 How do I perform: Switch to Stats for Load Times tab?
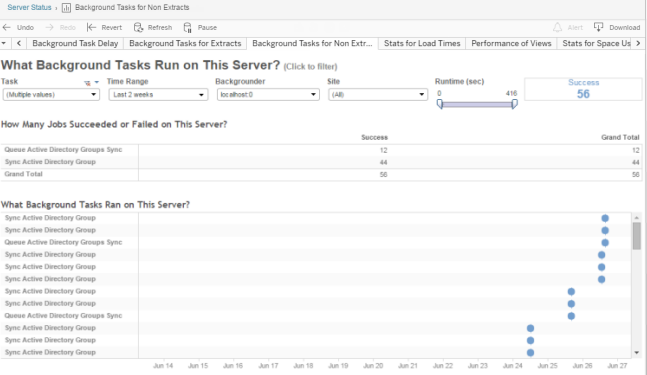(x=422, y=43)
